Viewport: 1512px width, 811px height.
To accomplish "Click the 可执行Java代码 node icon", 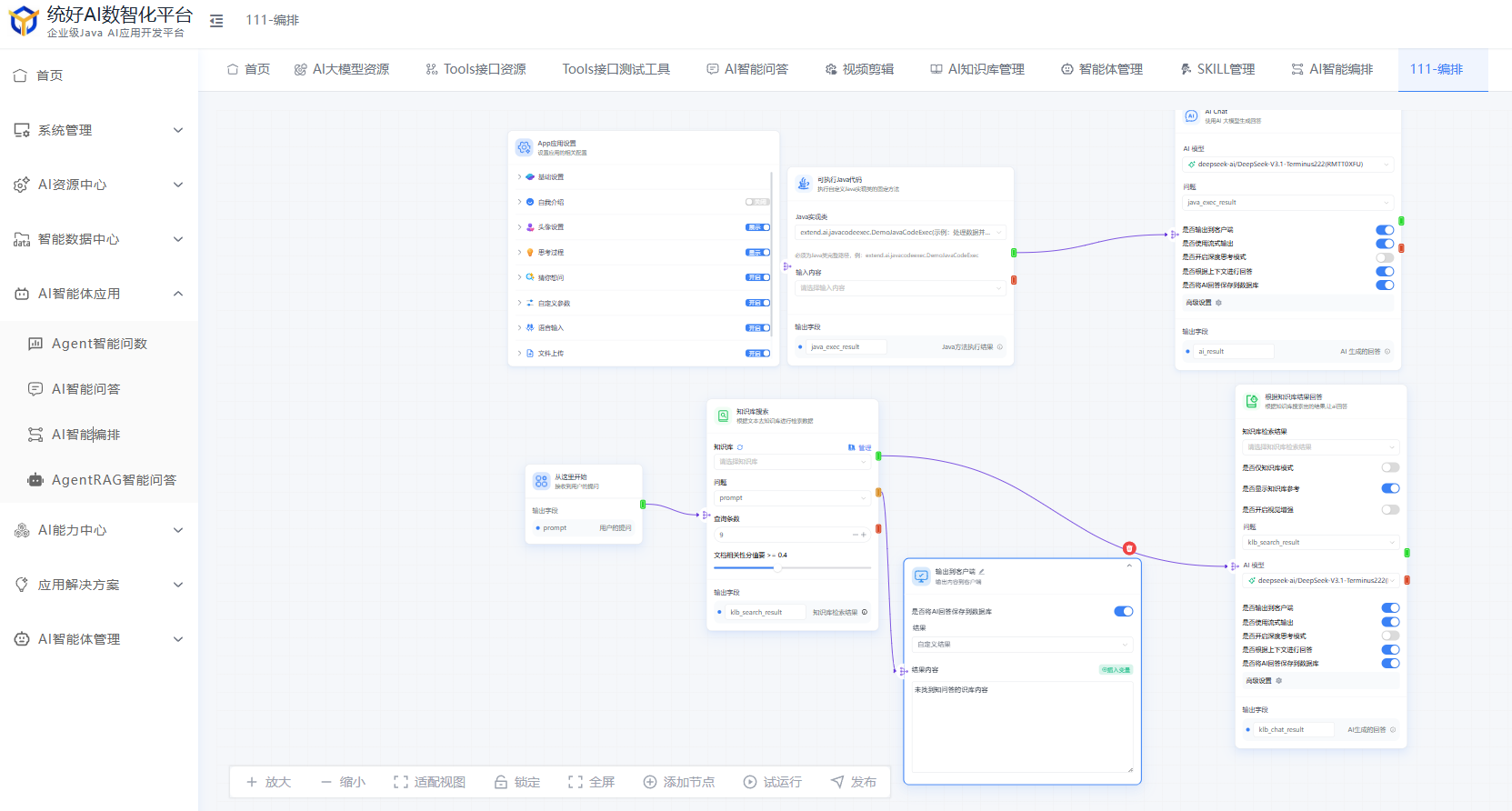I will (804, 184).
